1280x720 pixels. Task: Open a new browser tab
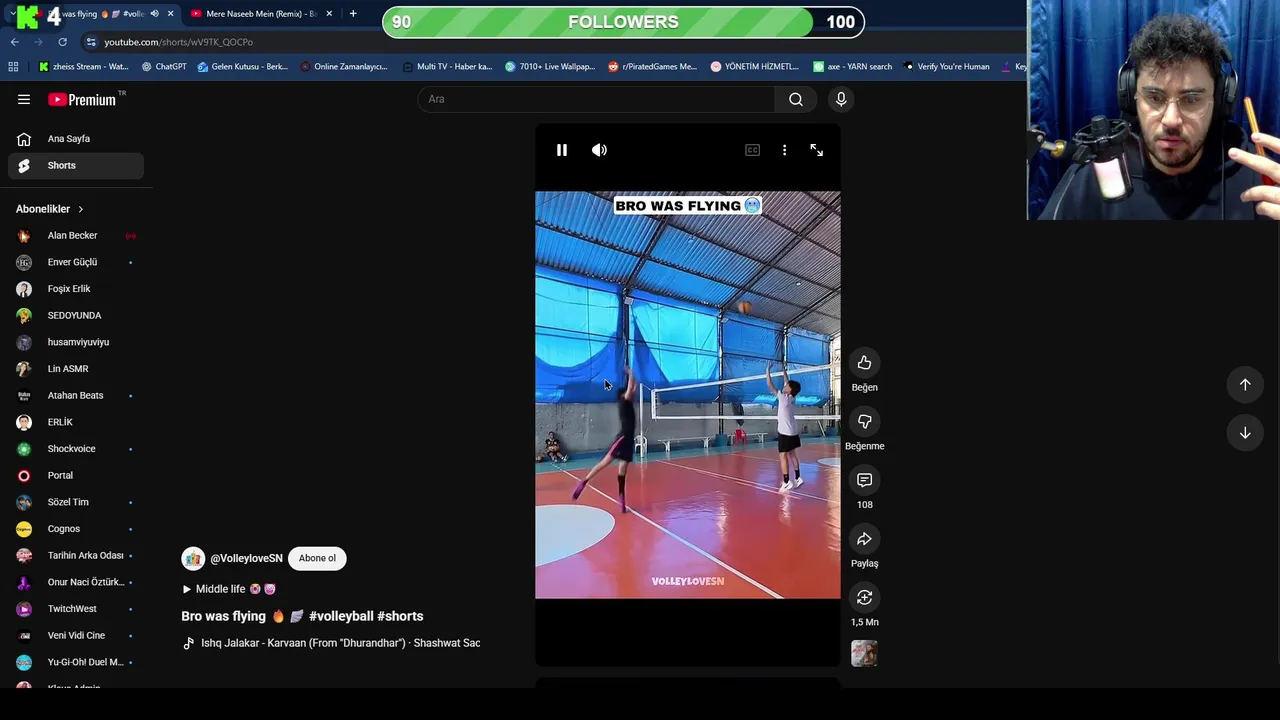pyautogui.click(x=353, y=14)
